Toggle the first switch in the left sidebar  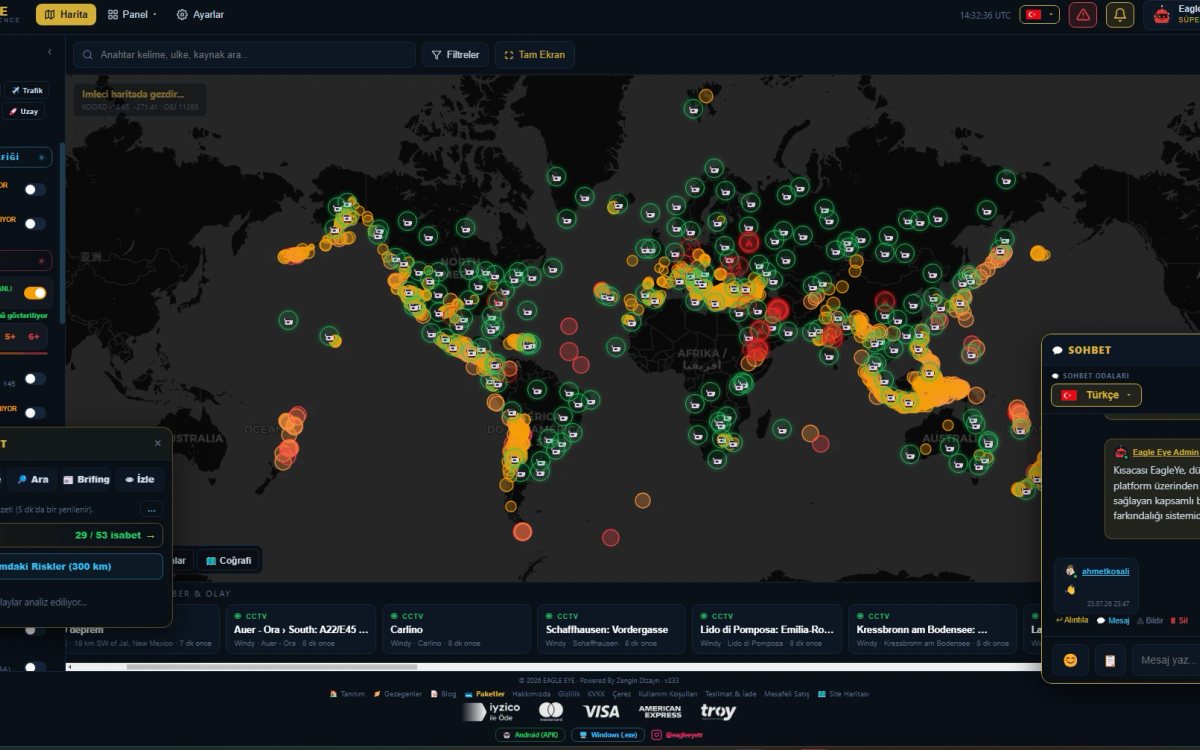tap(35, 189)
